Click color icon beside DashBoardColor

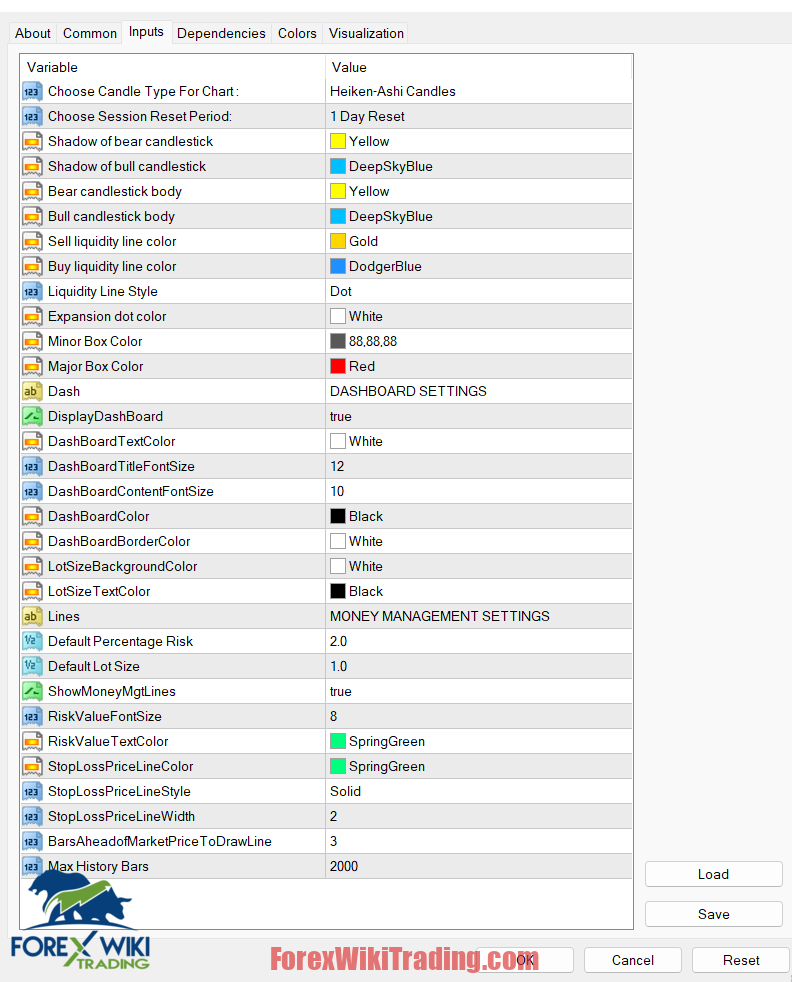pyautogui.click(x=32, y=517)
